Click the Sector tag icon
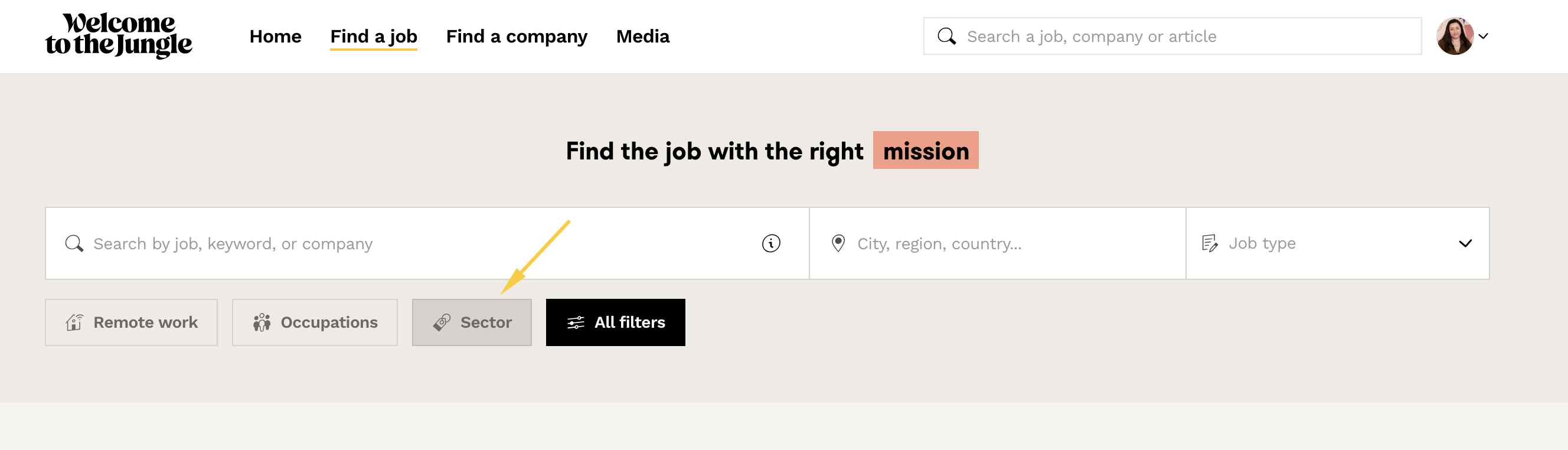This screenshot has width=1568, height=450. point(442,322)
